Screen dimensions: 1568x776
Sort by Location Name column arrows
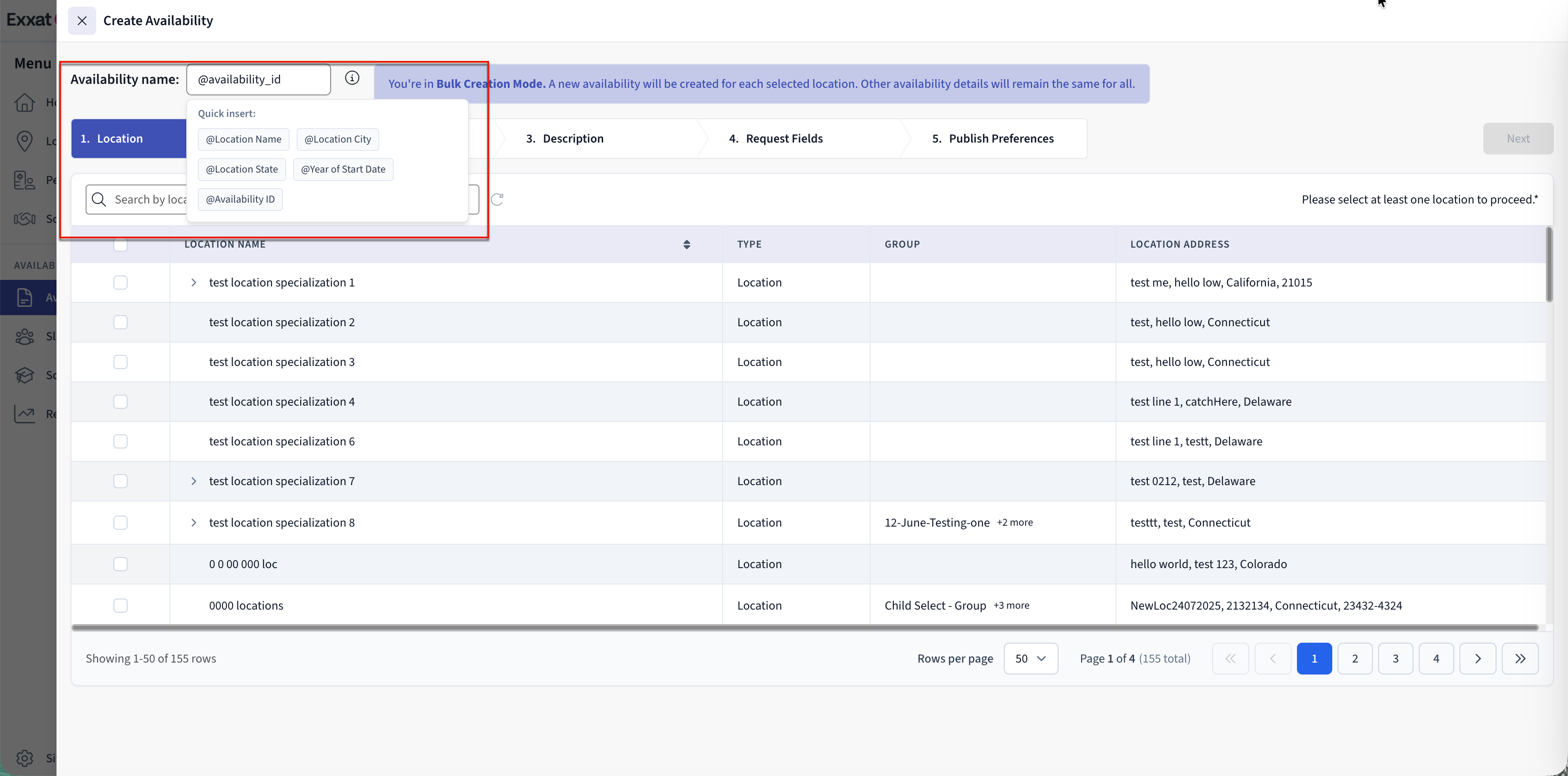(686, 244)
